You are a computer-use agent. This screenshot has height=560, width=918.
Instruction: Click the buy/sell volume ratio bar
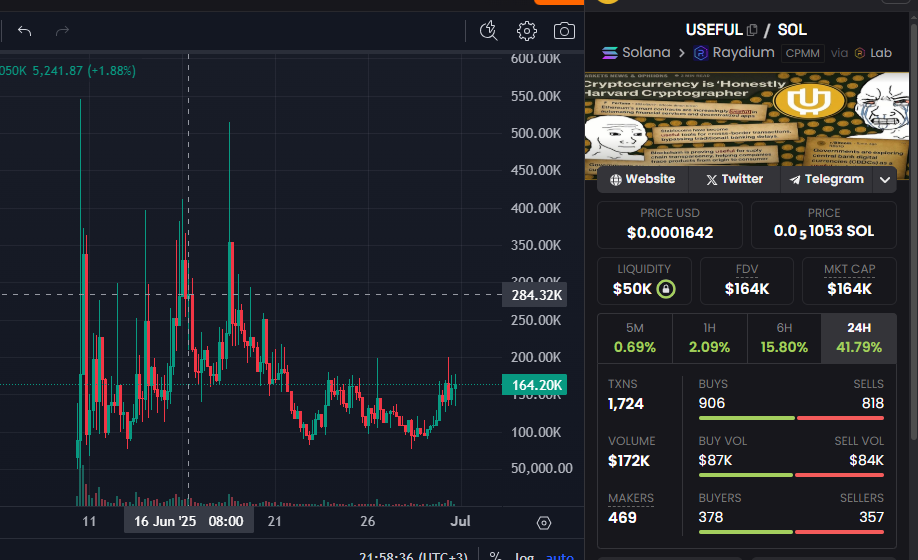click(x=791, y=475)
